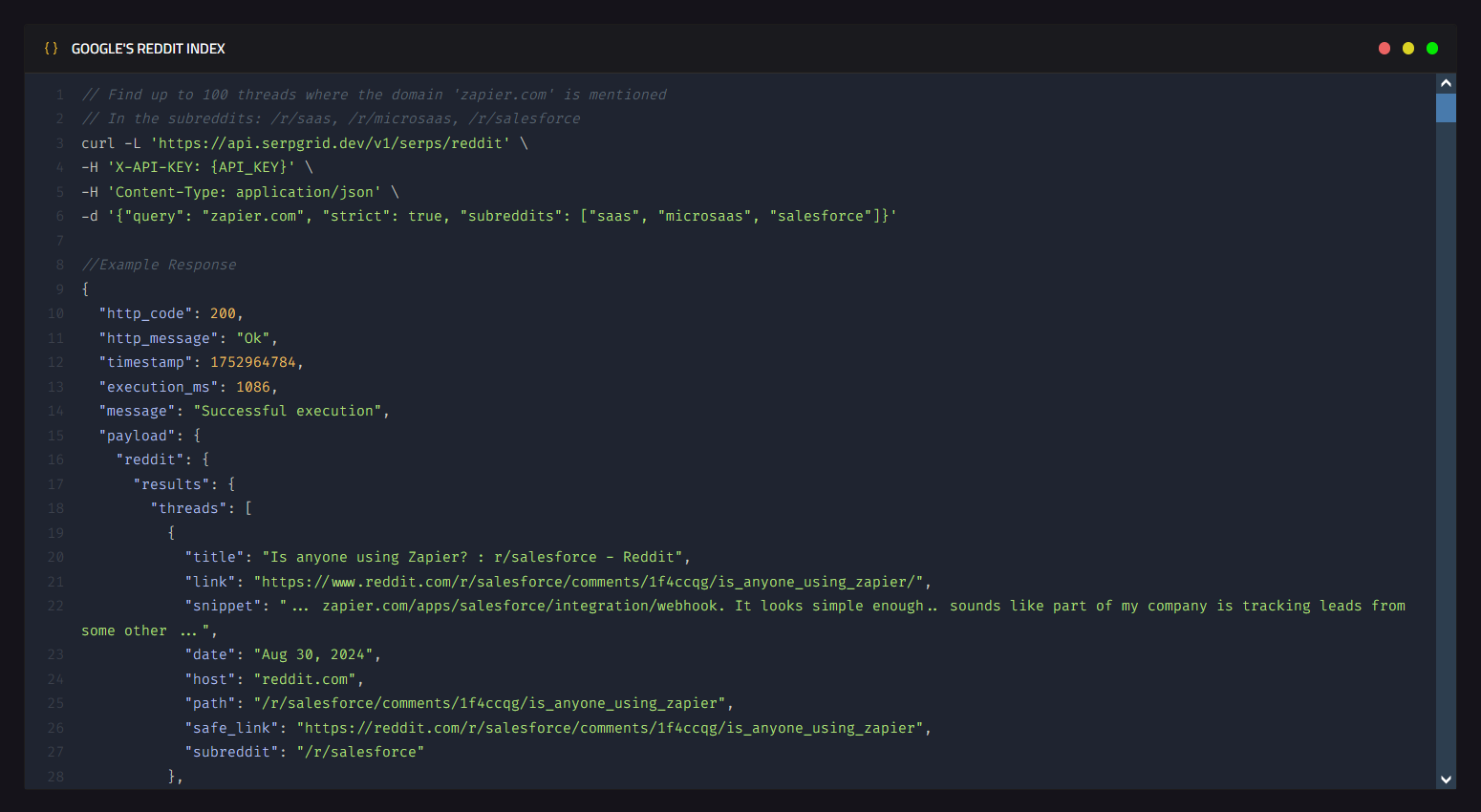The width and height of the screenshot is (1481, 812).
Task: Click the www.reddit.com link value
Action: click(x=591, y=582)
